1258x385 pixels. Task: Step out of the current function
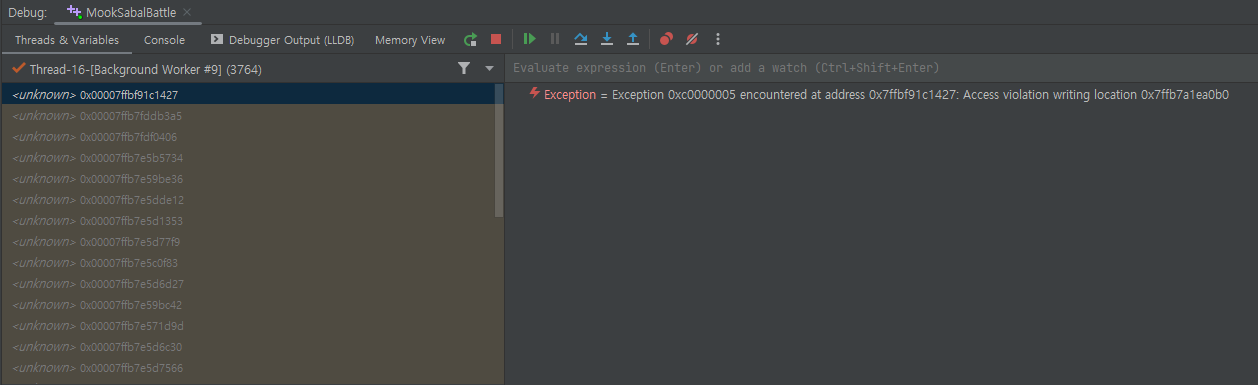pyautogui.click(x=632, y=39)
